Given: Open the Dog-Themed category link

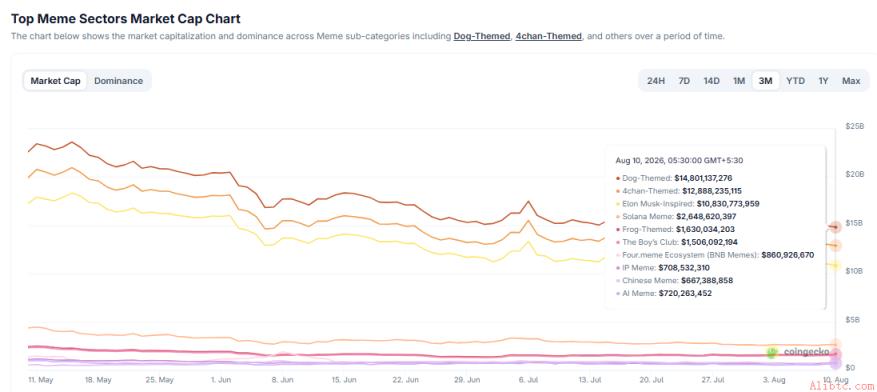Looking at the screenshot, I should (482, 36).
